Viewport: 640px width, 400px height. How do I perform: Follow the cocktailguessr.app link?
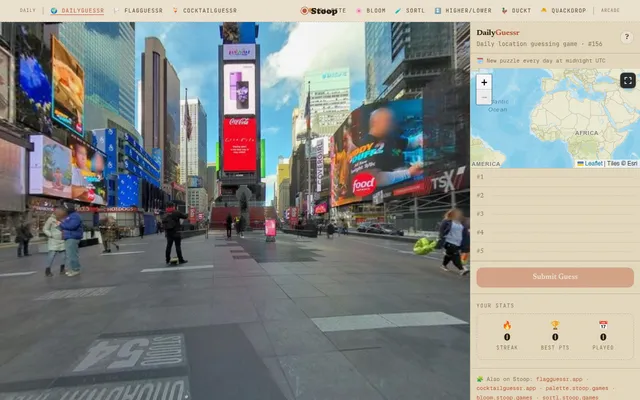click(x=506, y=388)
